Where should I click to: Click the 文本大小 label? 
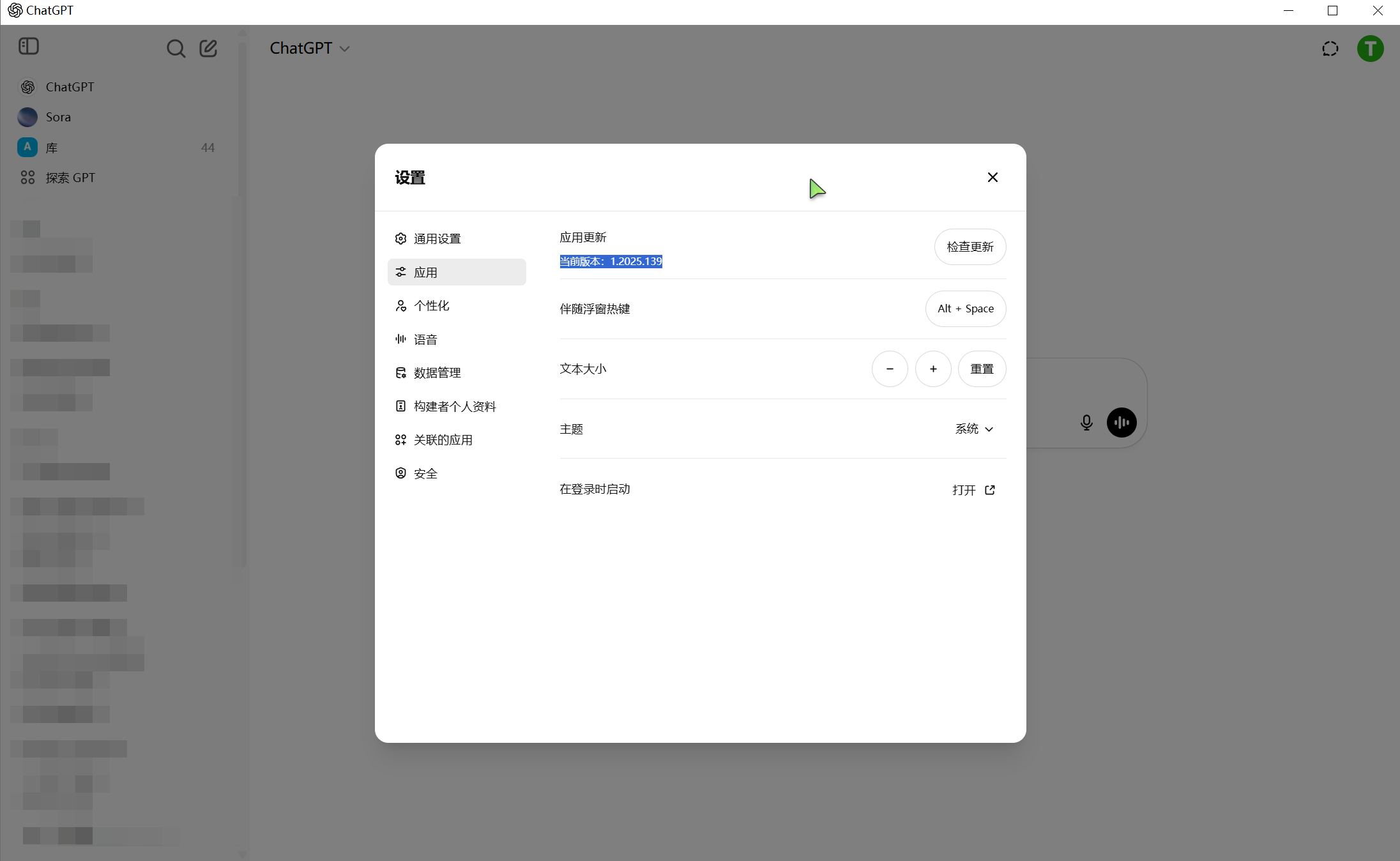pos(582,369)
